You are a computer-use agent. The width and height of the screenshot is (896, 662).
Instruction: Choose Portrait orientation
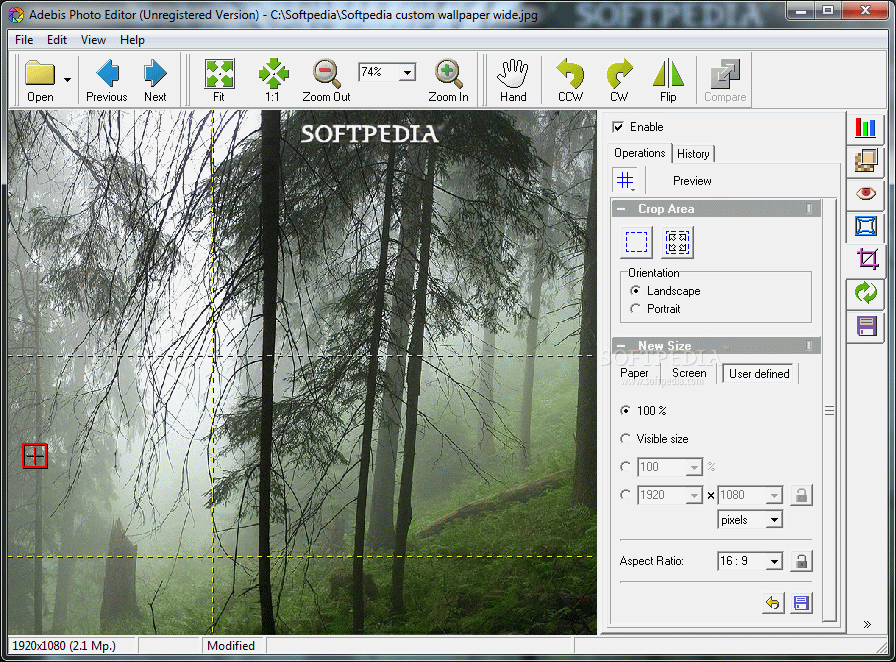(x=635, y=309)
